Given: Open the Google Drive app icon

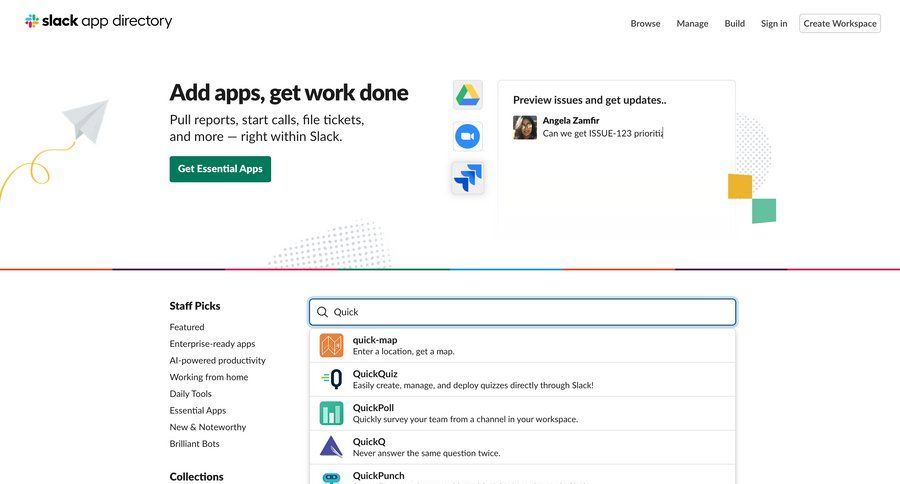Looking at the screenshot, I should coord(468,95).
